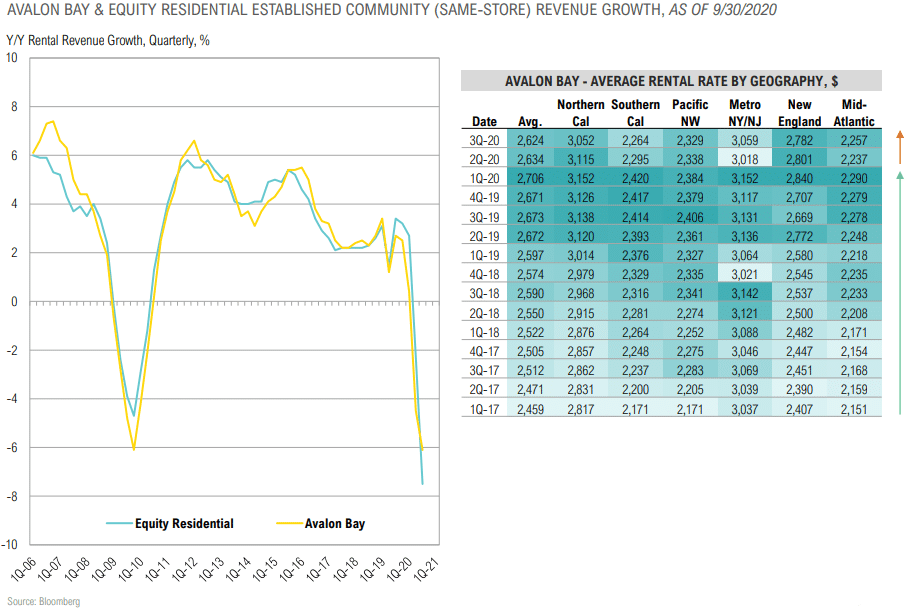Click the Avalon Bay rental rate table title
Image resolution: width=922 pixels, height=613 pixels.
pos(672,81)
